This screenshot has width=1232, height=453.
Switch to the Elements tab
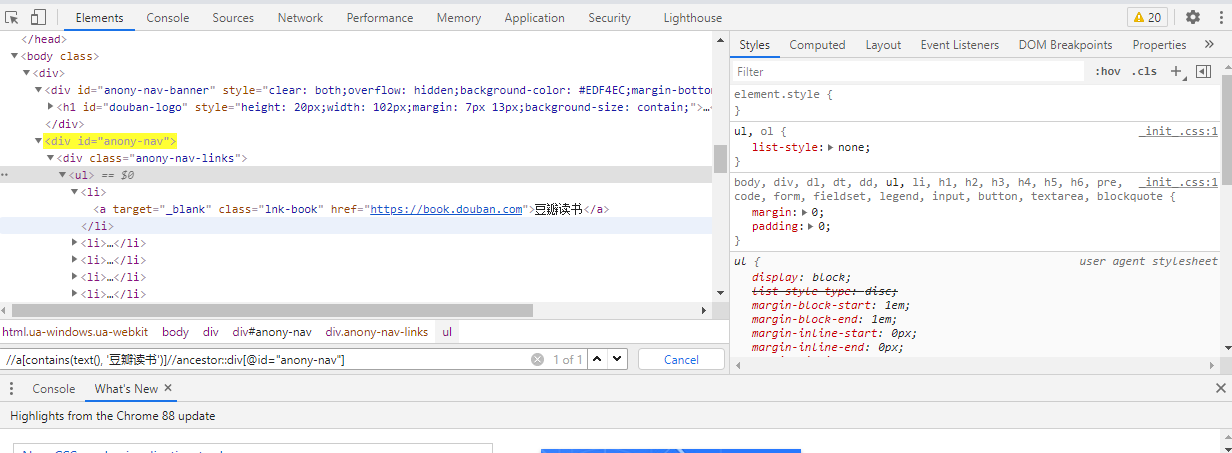[99, 18]
